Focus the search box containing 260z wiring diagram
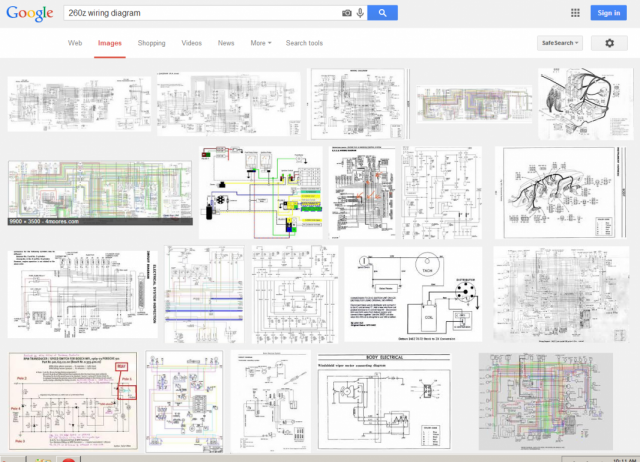640x462 pixels. click(x=200, y=13)
